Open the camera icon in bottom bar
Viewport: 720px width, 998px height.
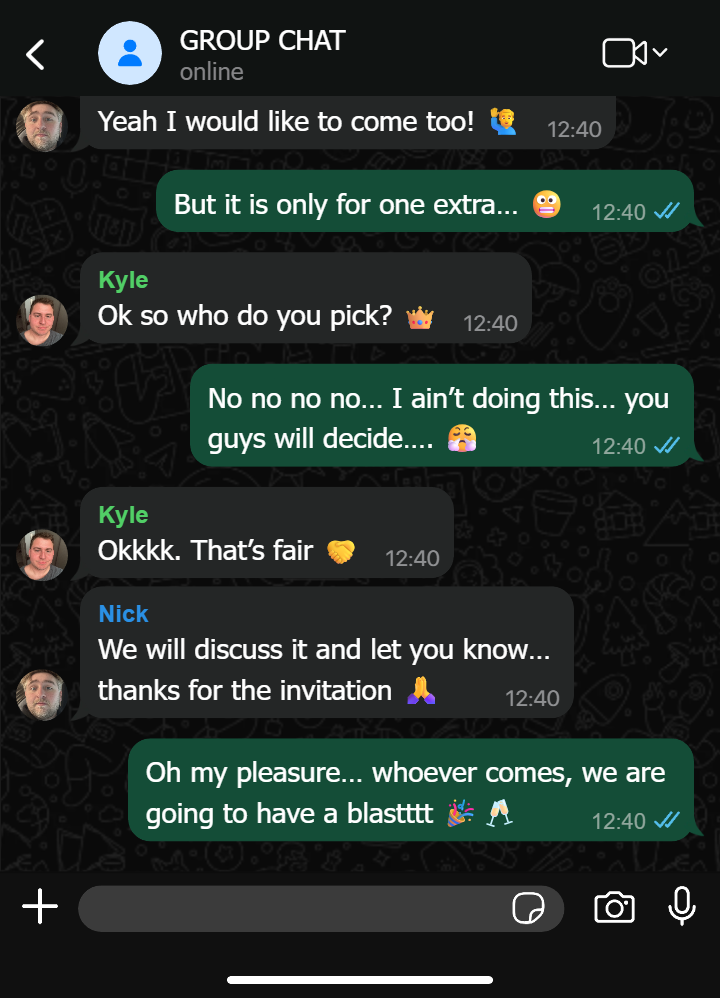click(x=614, y=908)
